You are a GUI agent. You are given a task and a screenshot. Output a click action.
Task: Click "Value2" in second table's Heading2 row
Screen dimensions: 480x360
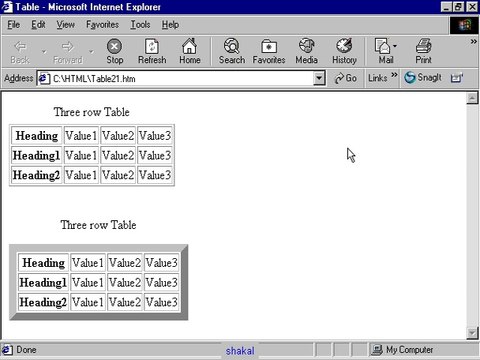125,302
